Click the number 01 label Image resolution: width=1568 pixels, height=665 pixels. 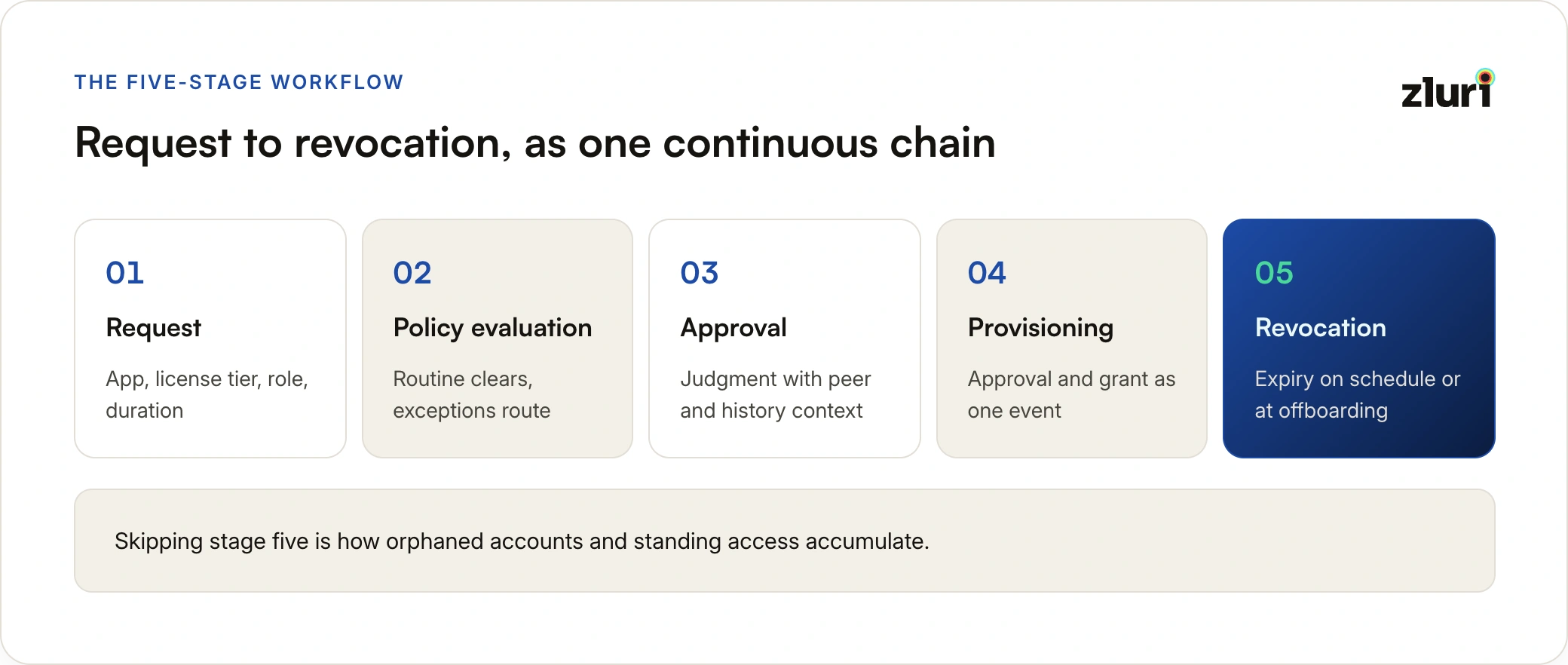tap(125, 273)
